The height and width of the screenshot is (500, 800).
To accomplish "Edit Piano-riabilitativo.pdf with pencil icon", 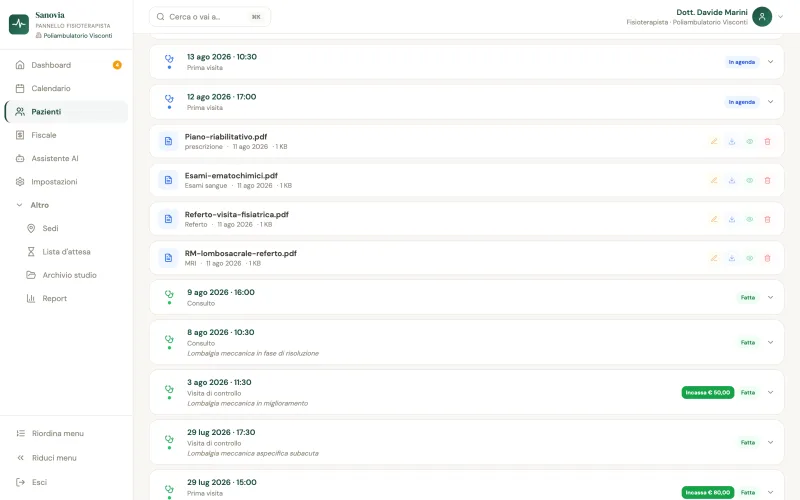I will (x=714, y=141).
